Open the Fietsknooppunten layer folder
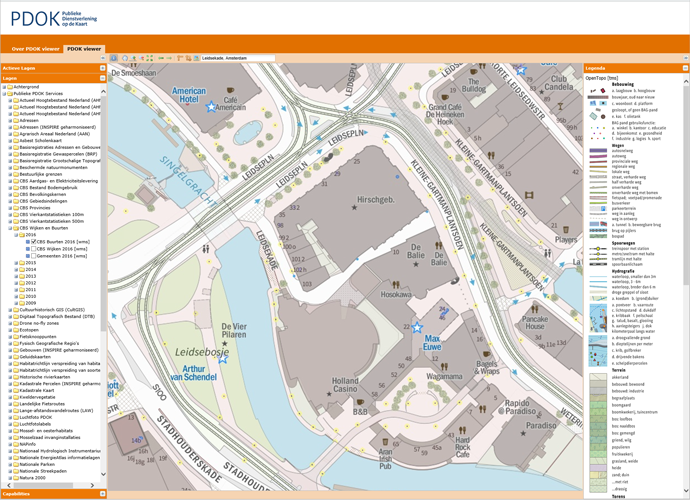This screenshot has height=500, width=690. coord(16,337)
